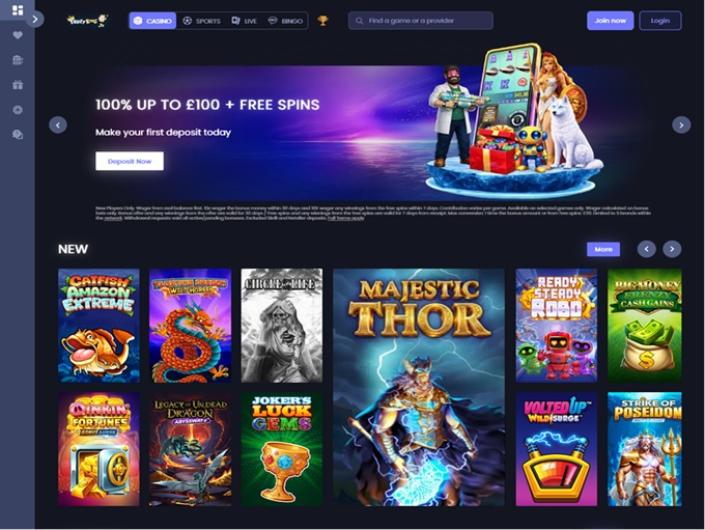
Task: Go to next page of NEW games
Action: pos(672,249)
